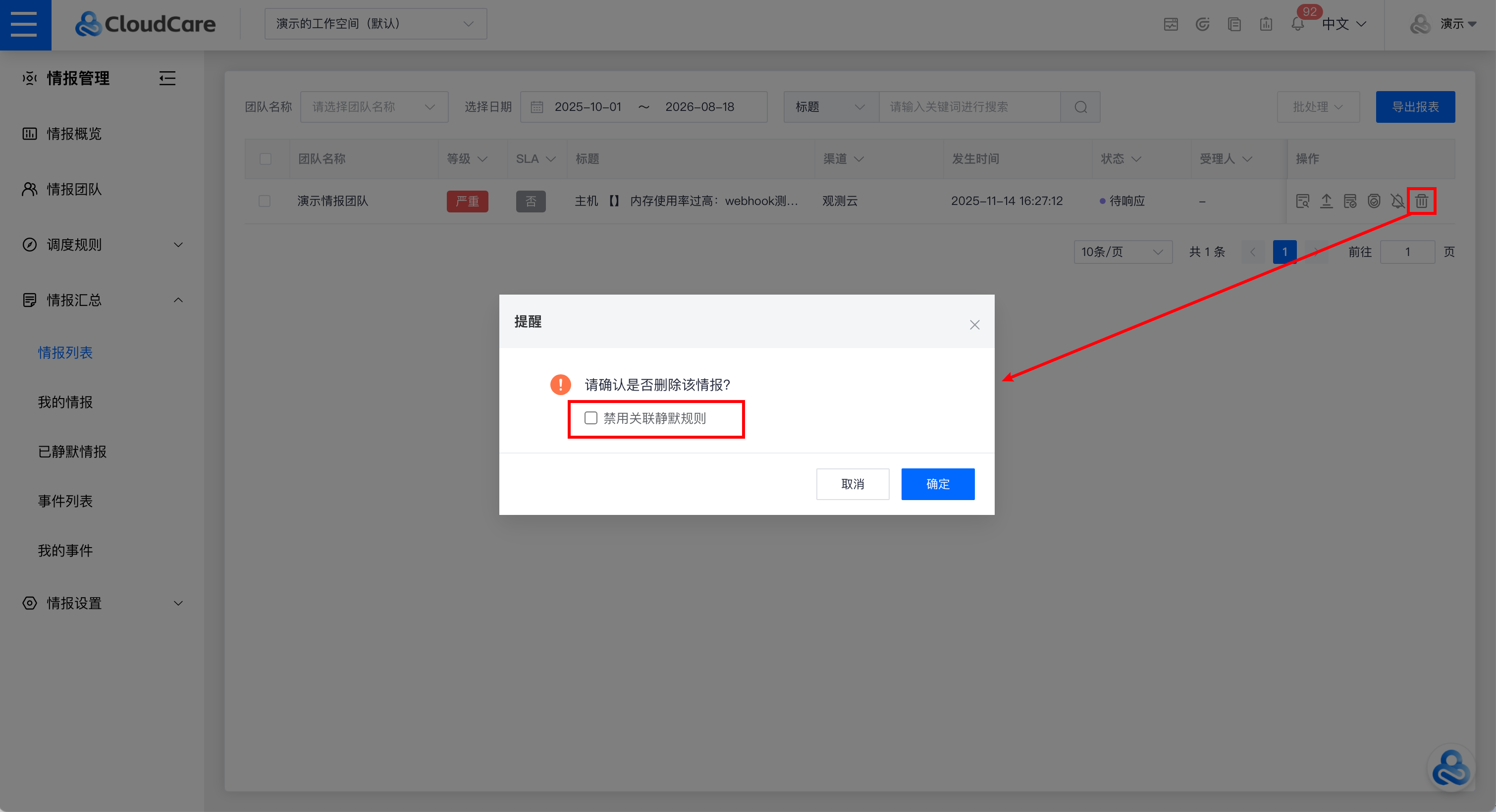The width and height of the screenshot is (1496, 812).
Task: Click the CloudCare logo
Action: (x=145, y=24)
